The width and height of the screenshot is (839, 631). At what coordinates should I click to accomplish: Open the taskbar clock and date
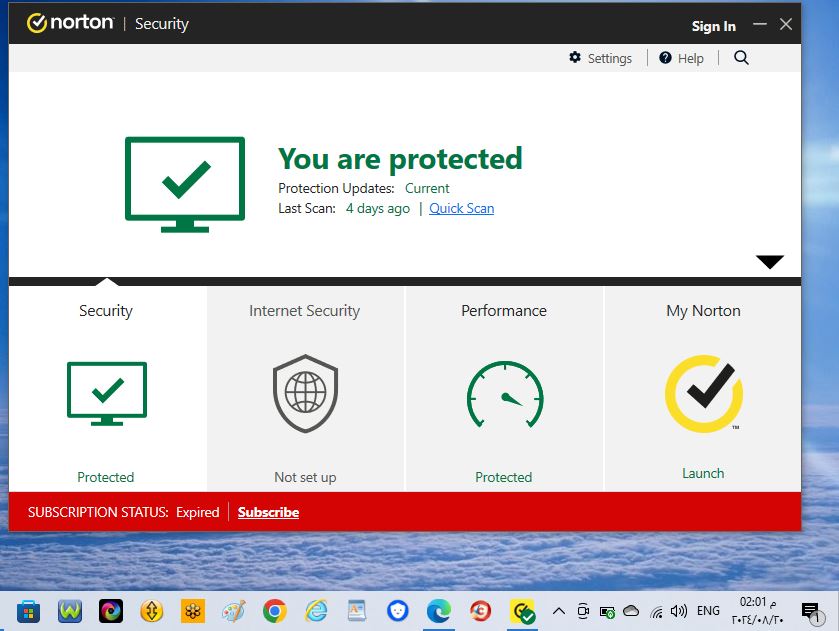(x=757, y=611)
